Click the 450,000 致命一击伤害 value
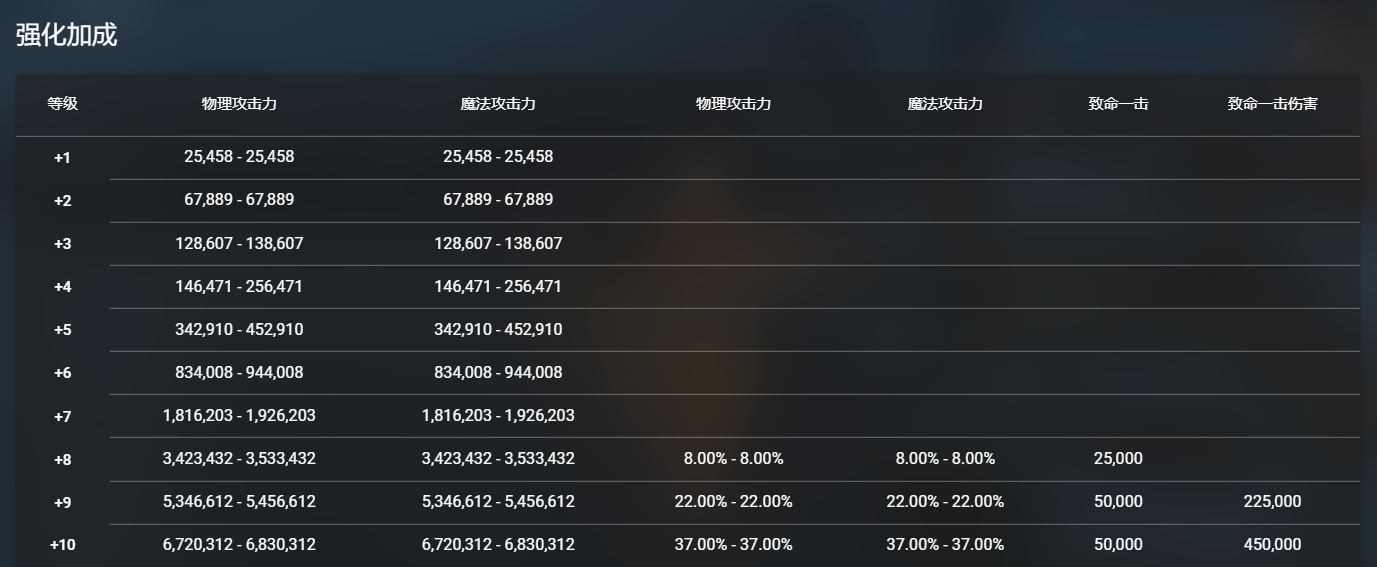This screenshot has width=1377, height=567. [1272, 545]
